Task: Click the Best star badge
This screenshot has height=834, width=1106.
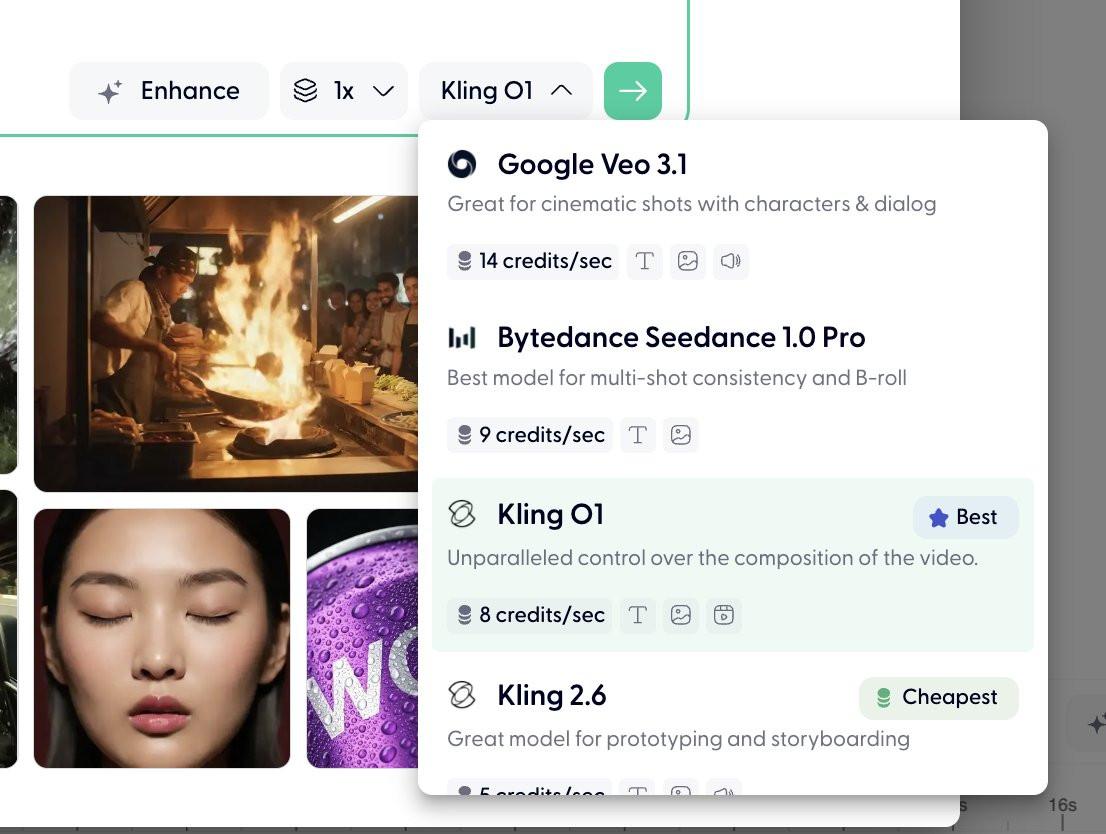Action: [x=965, y=517]
